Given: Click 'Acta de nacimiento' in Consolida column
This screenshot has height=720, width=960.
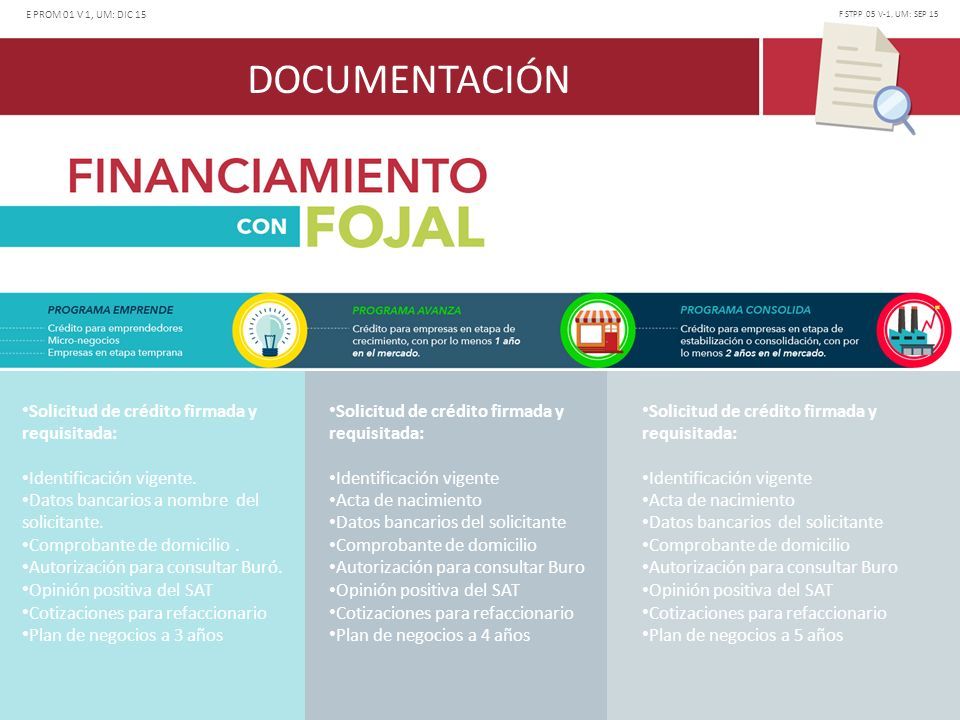Looking at the screenshot, I should [x=718, y=500].
